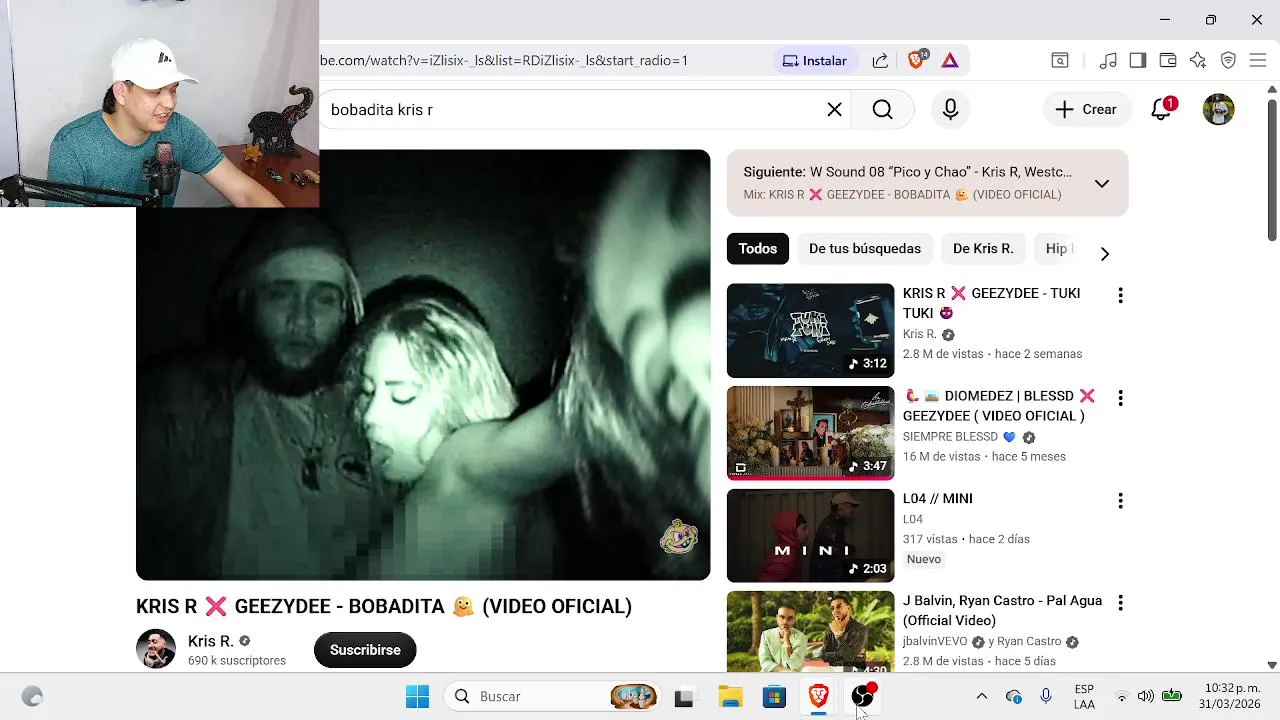Click the microphone tray icon
Screen dimensions: 1280x720
(1046, 696)
